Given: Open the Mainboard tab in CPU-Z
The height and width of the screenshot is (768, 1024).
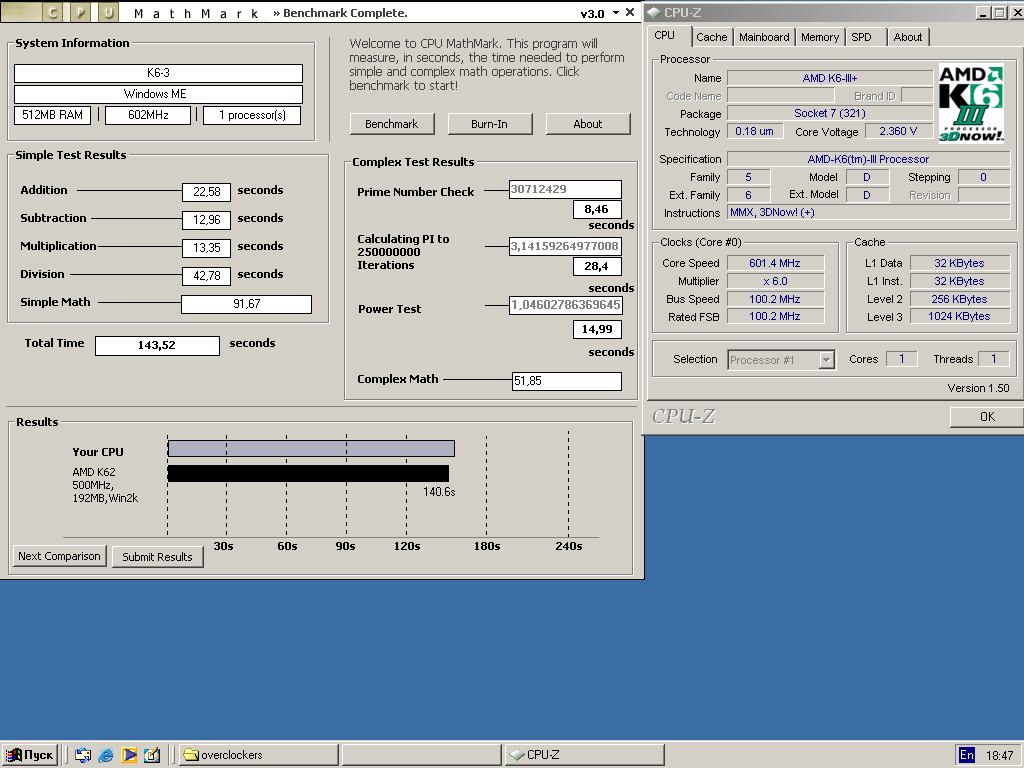Looking at the screenshot, I should tap(764, 37).
